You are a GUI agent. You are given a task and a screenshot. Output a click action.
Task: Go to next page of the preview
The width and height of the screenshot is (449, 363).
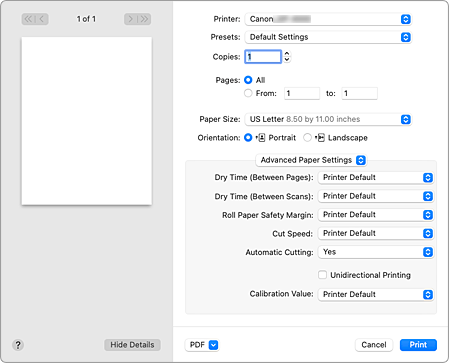point(131,19)
